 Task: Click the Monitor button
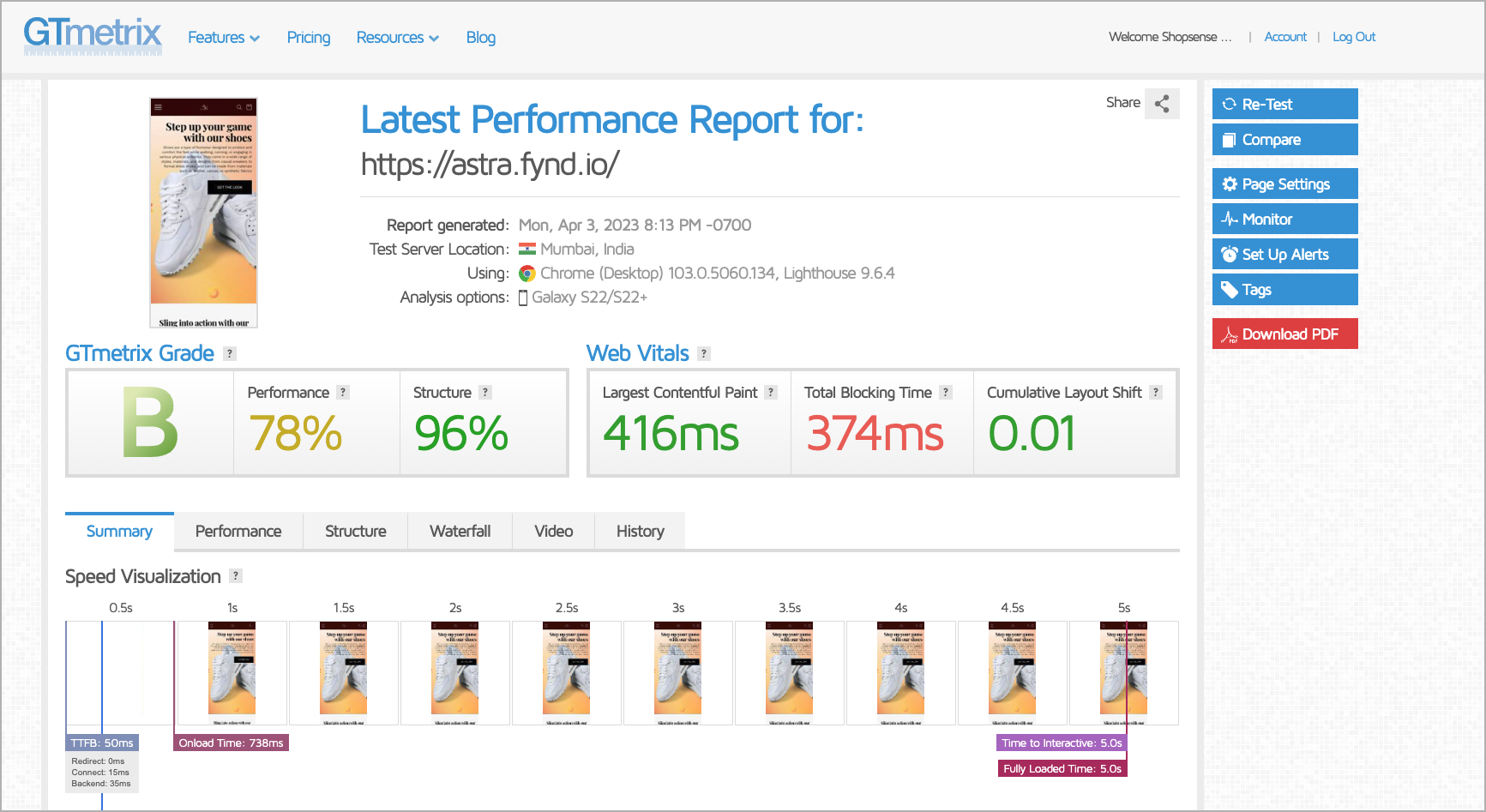pos(1284,219)
